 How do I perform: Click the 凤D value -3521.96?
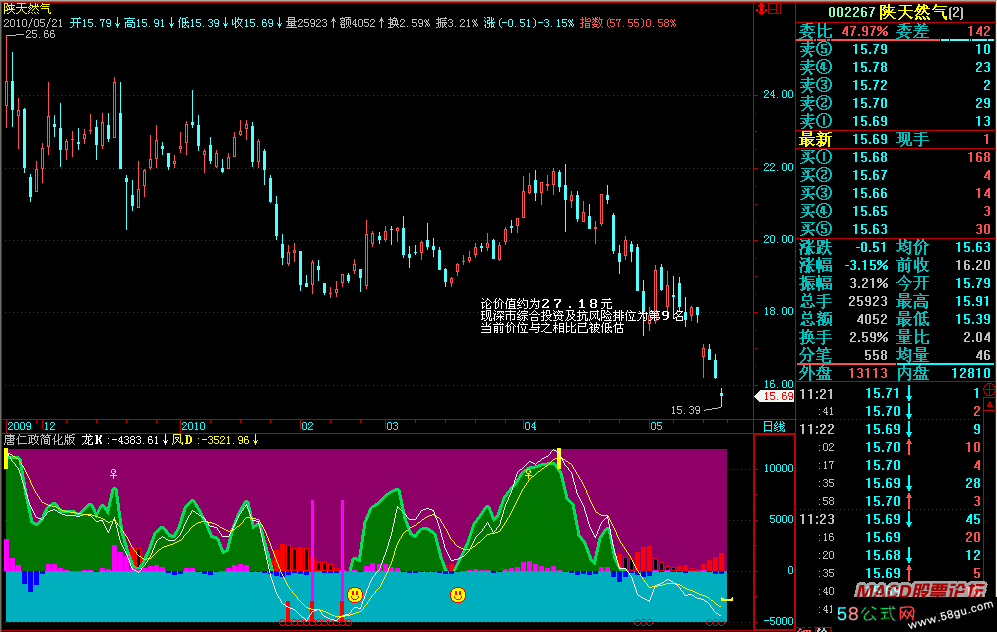click(x=223, y=440)
